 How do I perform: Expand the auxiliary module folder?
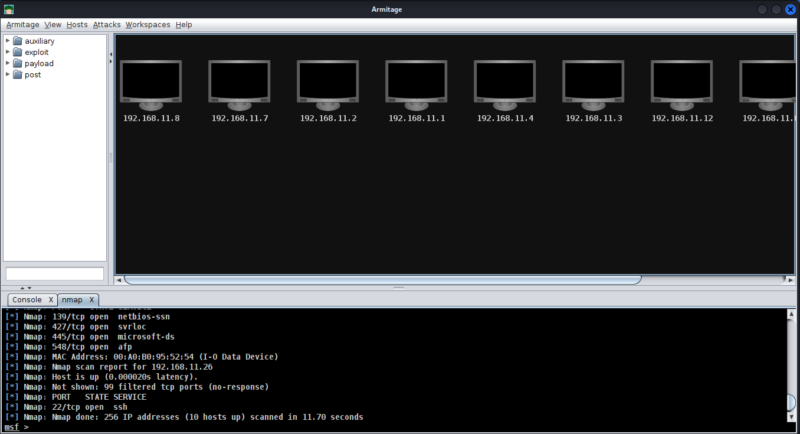point(8,41)
